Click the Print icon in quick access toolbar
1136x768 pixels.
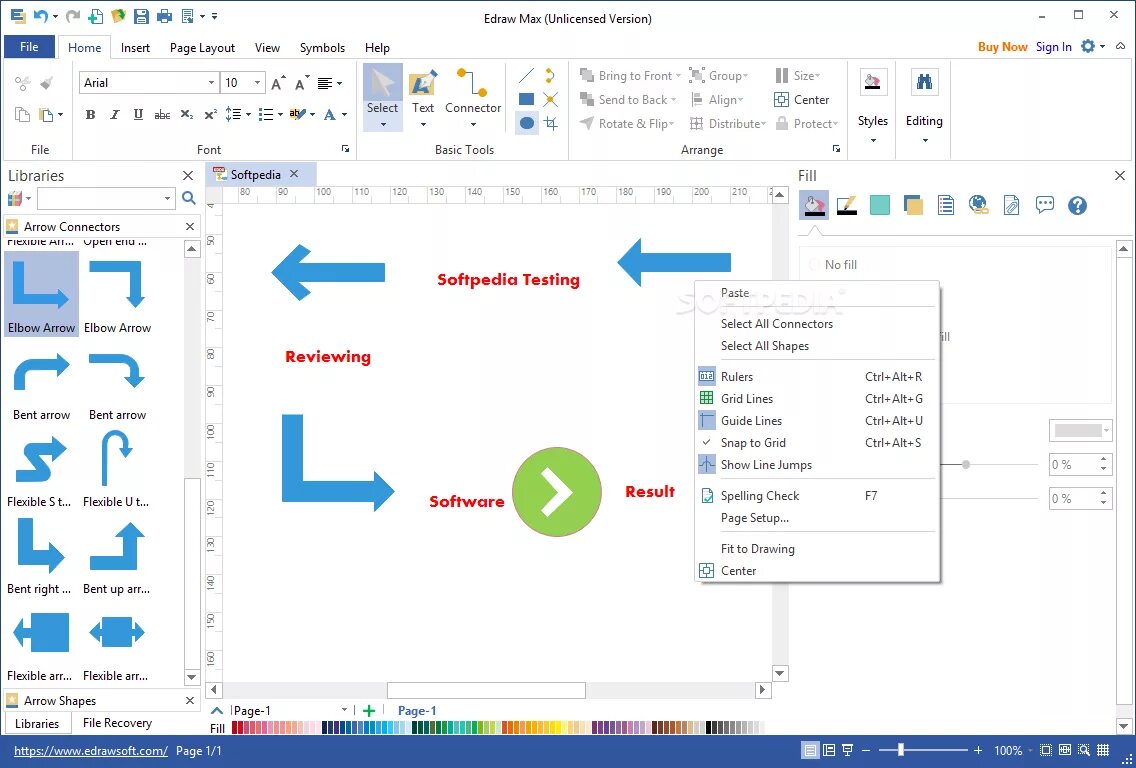click(164, 15)
